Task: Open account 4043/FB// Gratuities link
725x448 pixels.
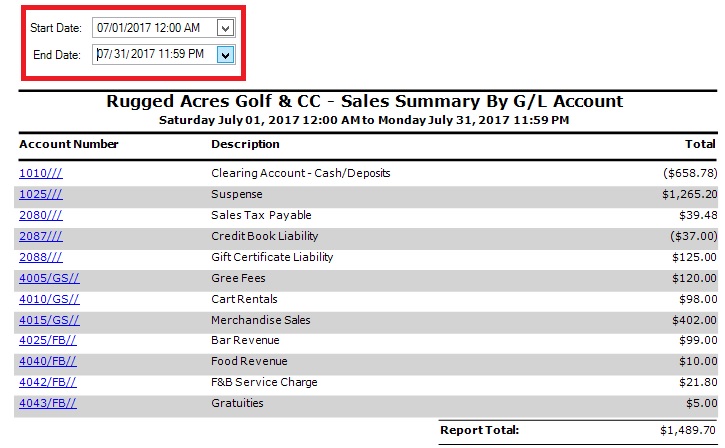Action: [x=47, y=403]
